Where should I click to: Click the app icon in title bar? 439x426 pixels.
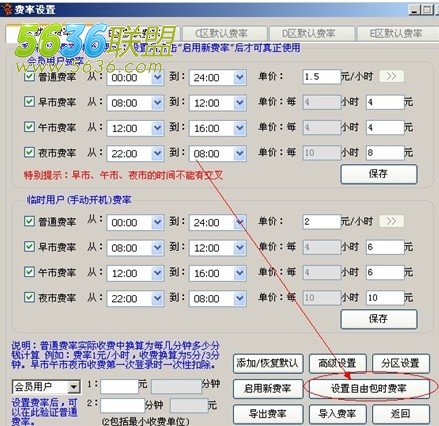pos(6,9)
